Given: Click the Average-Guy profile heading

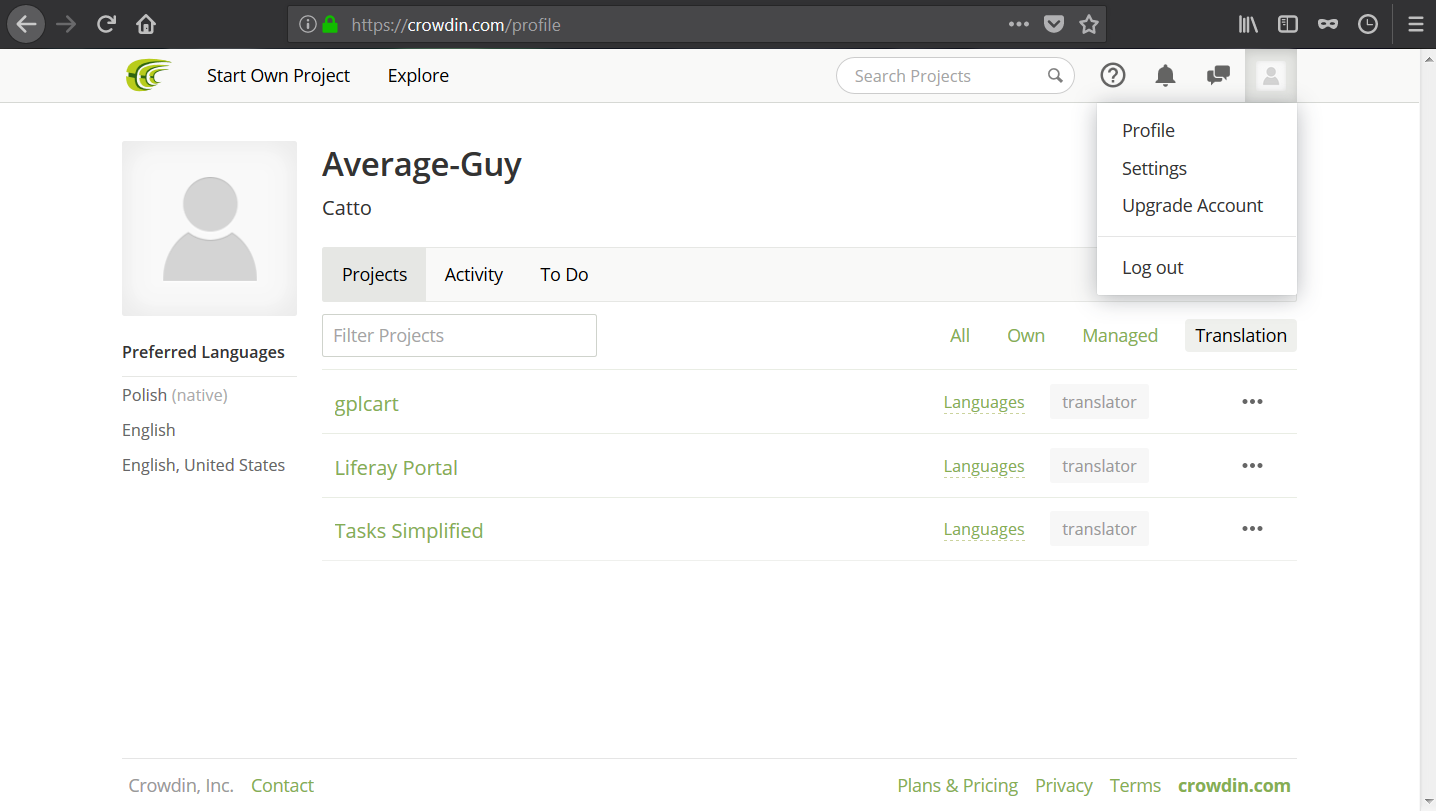Looking at the screenshot, I should 422,165.
